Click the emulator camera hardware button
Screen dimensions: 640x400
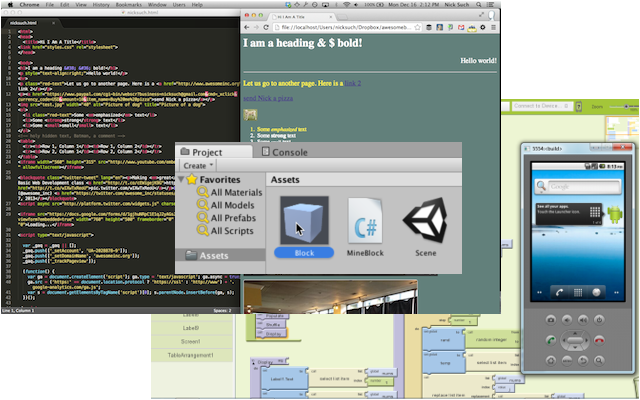point(551,320)
